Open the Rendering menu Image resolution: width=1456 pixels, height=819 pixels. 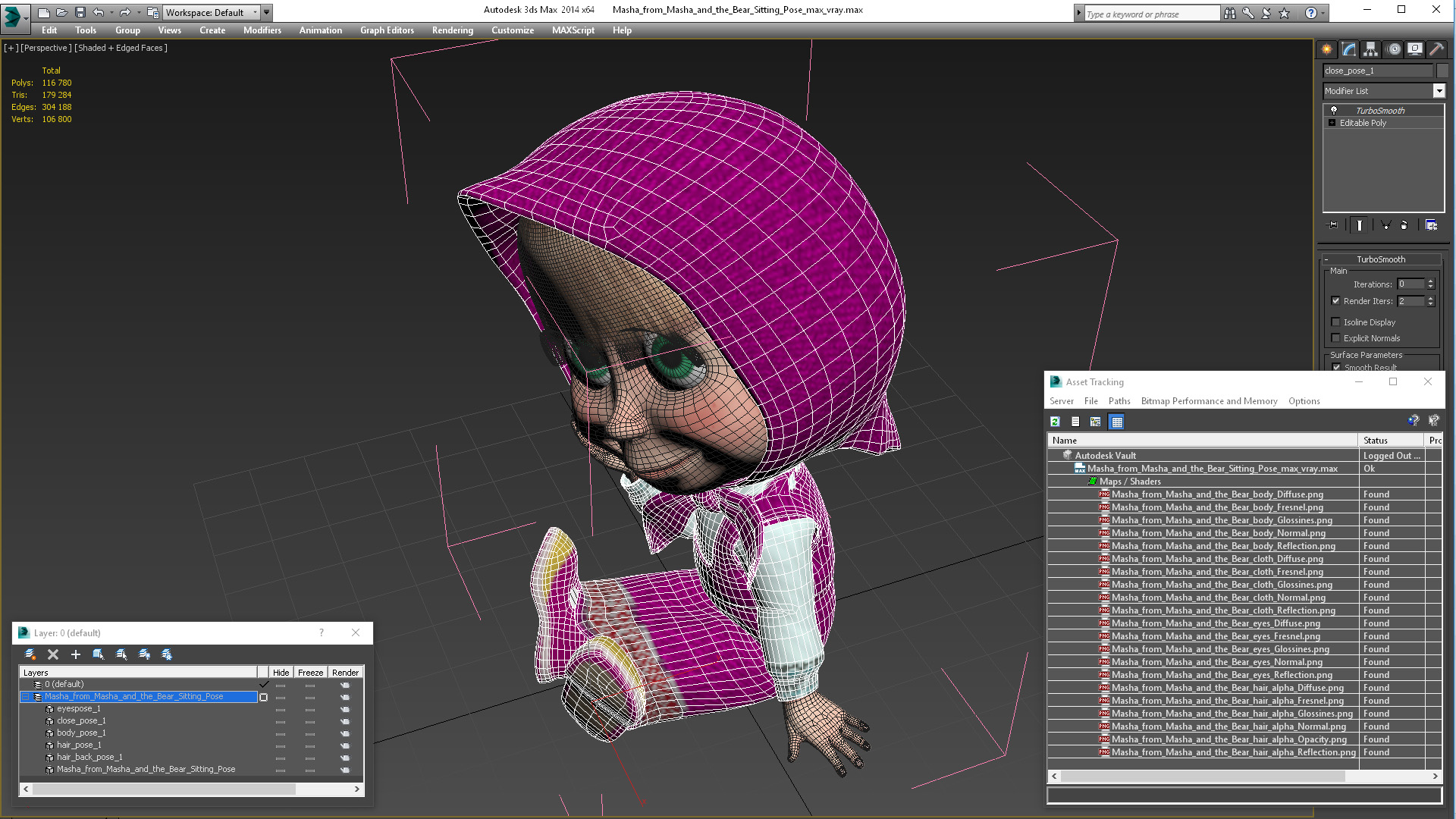pyautogui.click(x=453, y=30)
